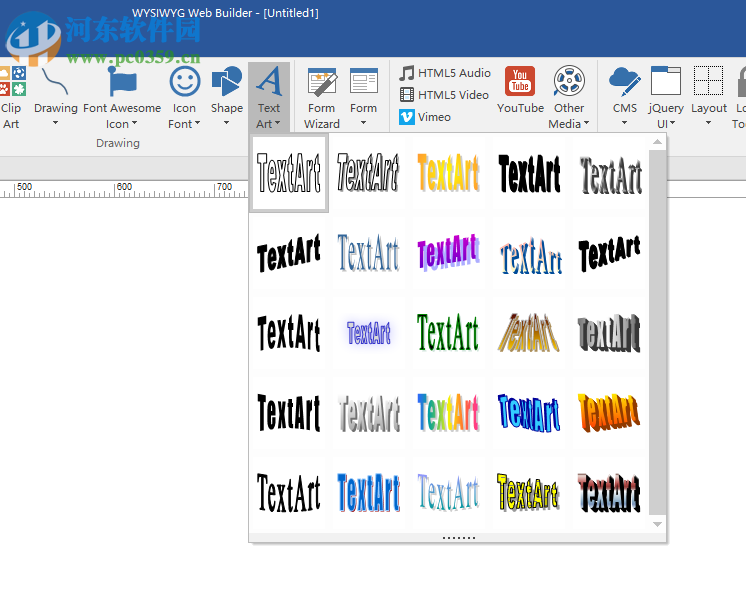Select the white outlined TextArt style

289,173
